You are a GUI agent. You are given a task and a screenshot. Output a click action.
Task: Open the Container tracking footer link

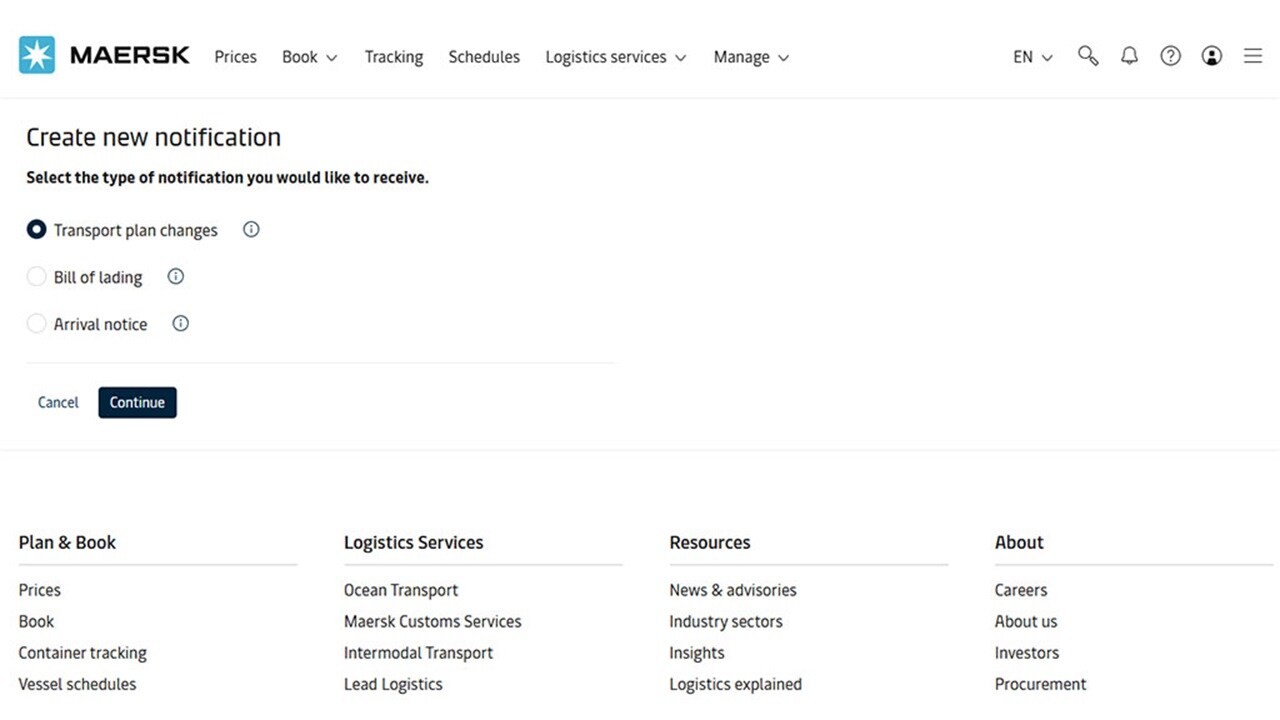[82, 652]
